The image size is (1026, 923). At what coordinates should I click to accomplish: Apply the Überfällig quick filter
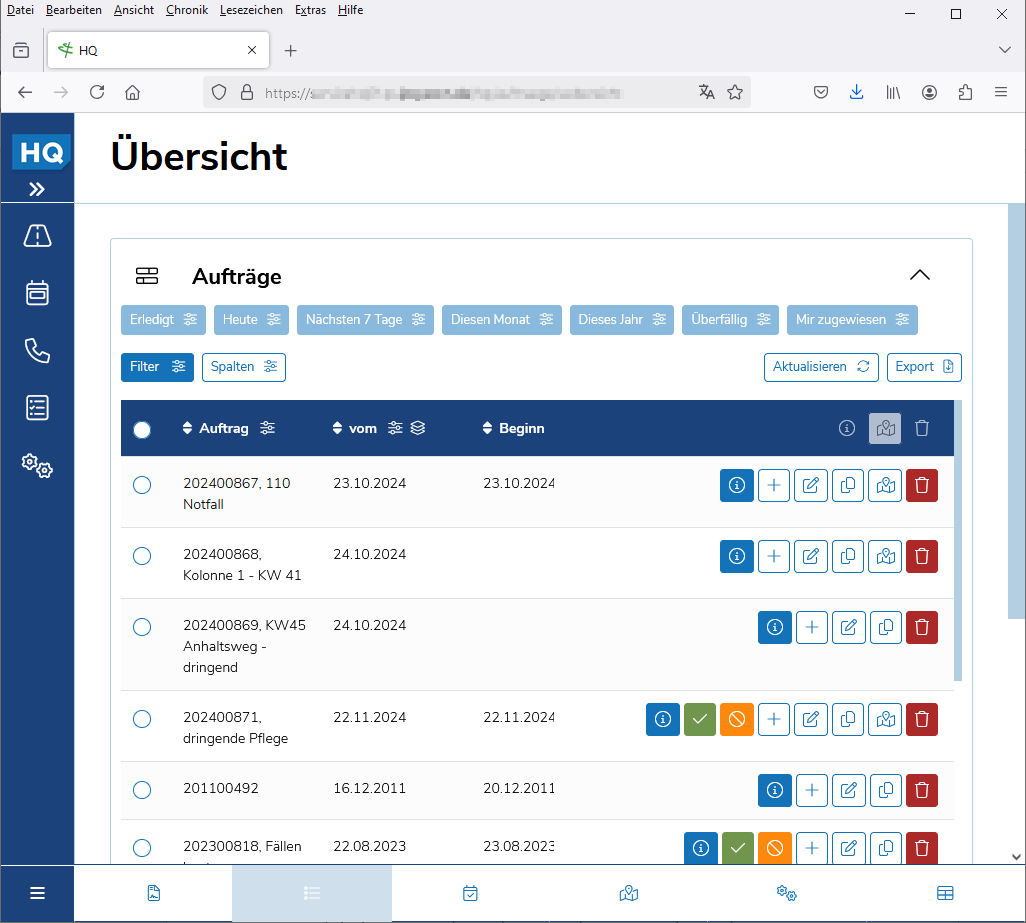730,320
